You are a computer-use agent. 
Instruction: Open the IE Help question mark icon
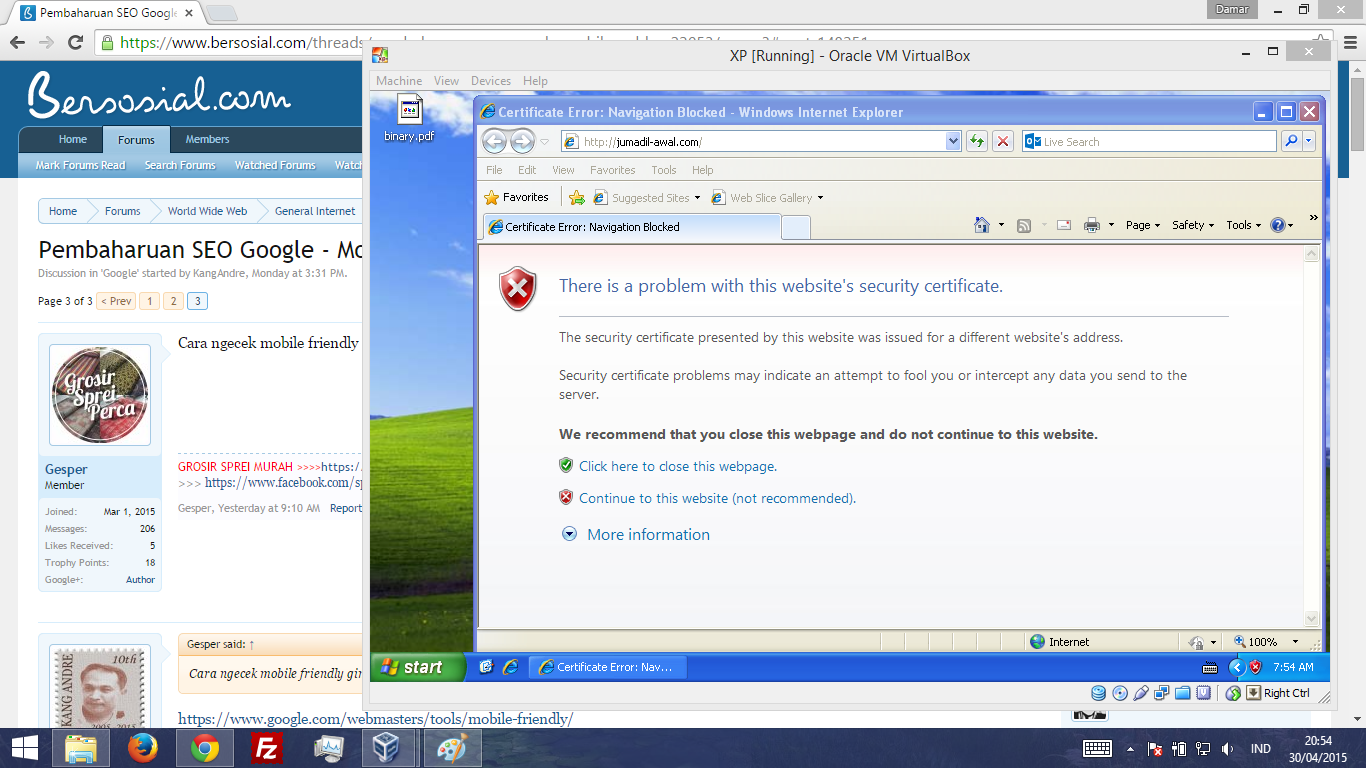(x=1277, y=225)
